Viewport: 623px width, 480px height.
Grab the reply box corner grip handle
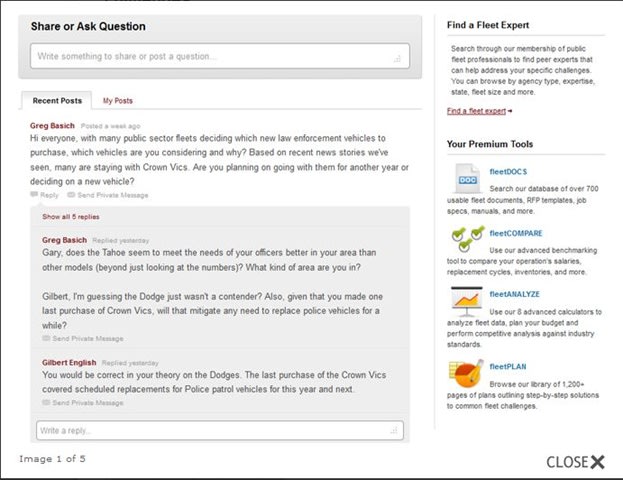tap(394, 430)
